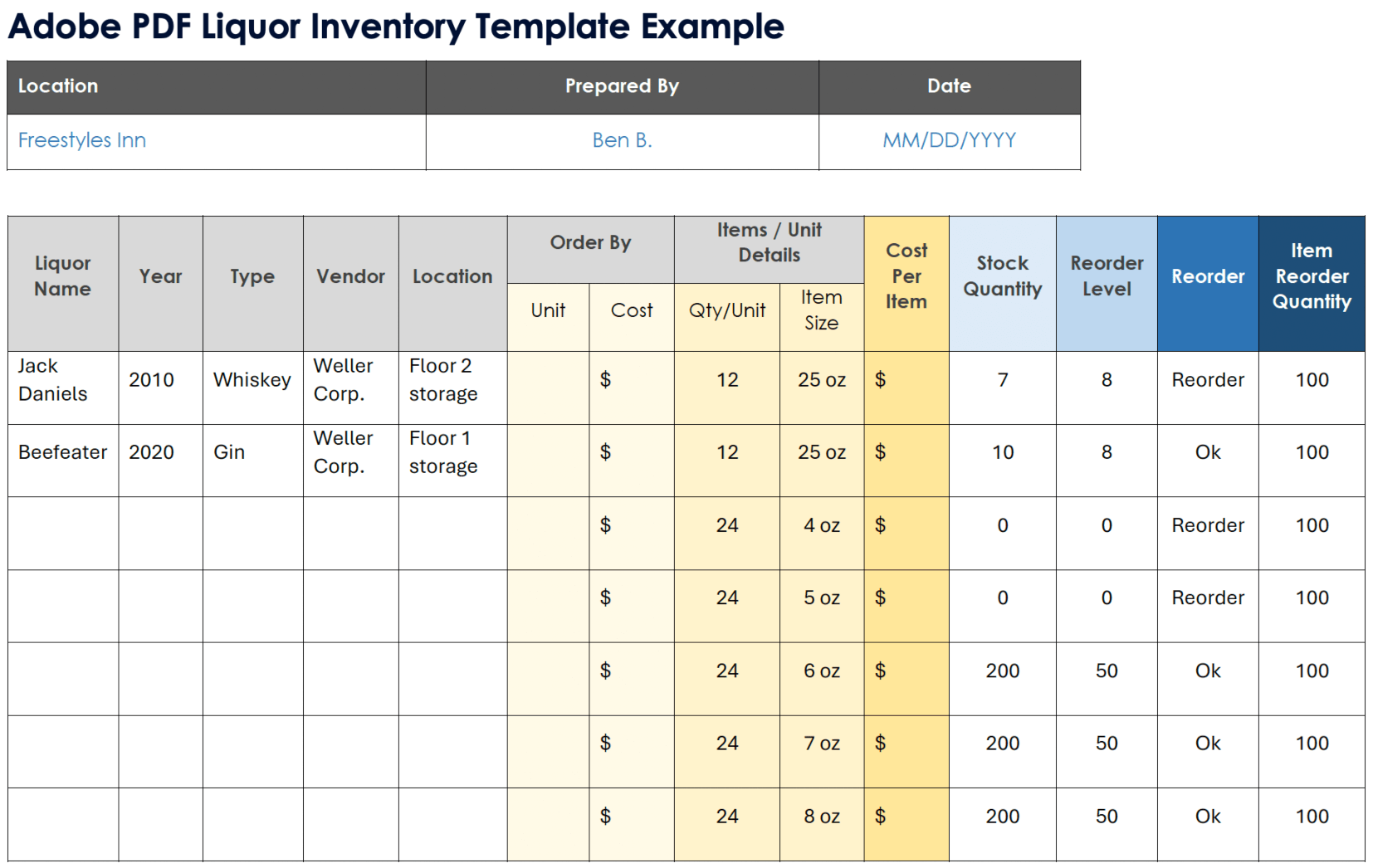Screen dimensions: 1373x868
Task: Click the 'Jack Daniels' liquor name cell
Action: (63, 388)
